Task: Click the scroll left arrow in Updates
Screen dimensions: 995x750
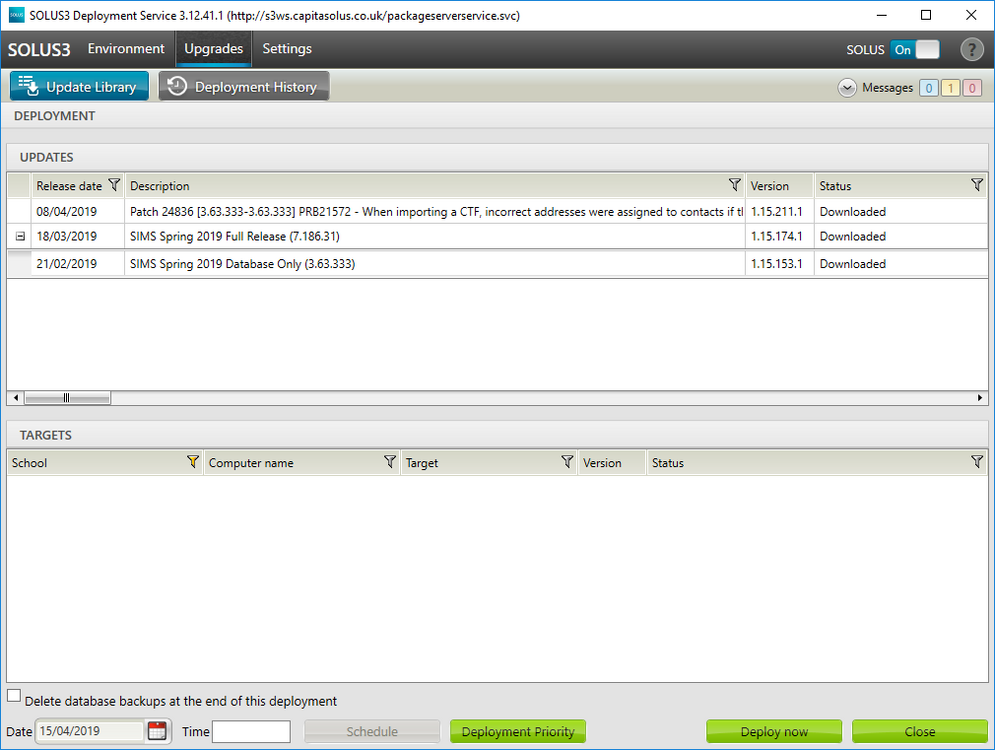Action: point(16,398)
